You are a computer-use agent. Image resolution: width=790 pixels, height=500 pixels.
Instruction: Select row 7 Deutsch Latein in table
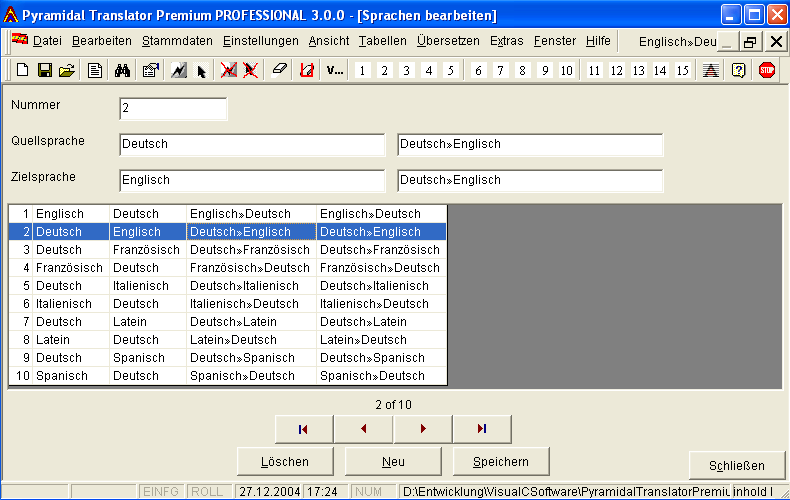click(x=227, y=322)
